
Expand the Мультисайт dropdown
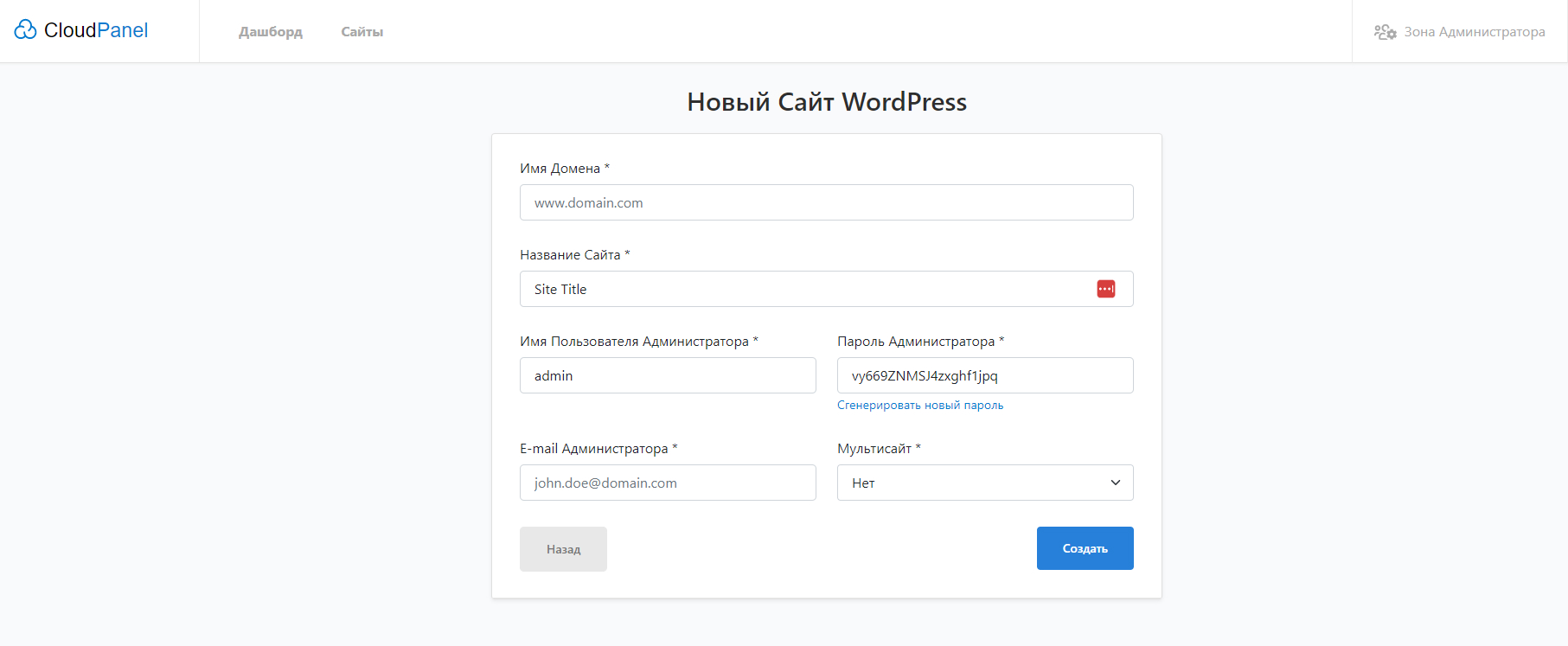pyautogui.click(x=985, y=483)
